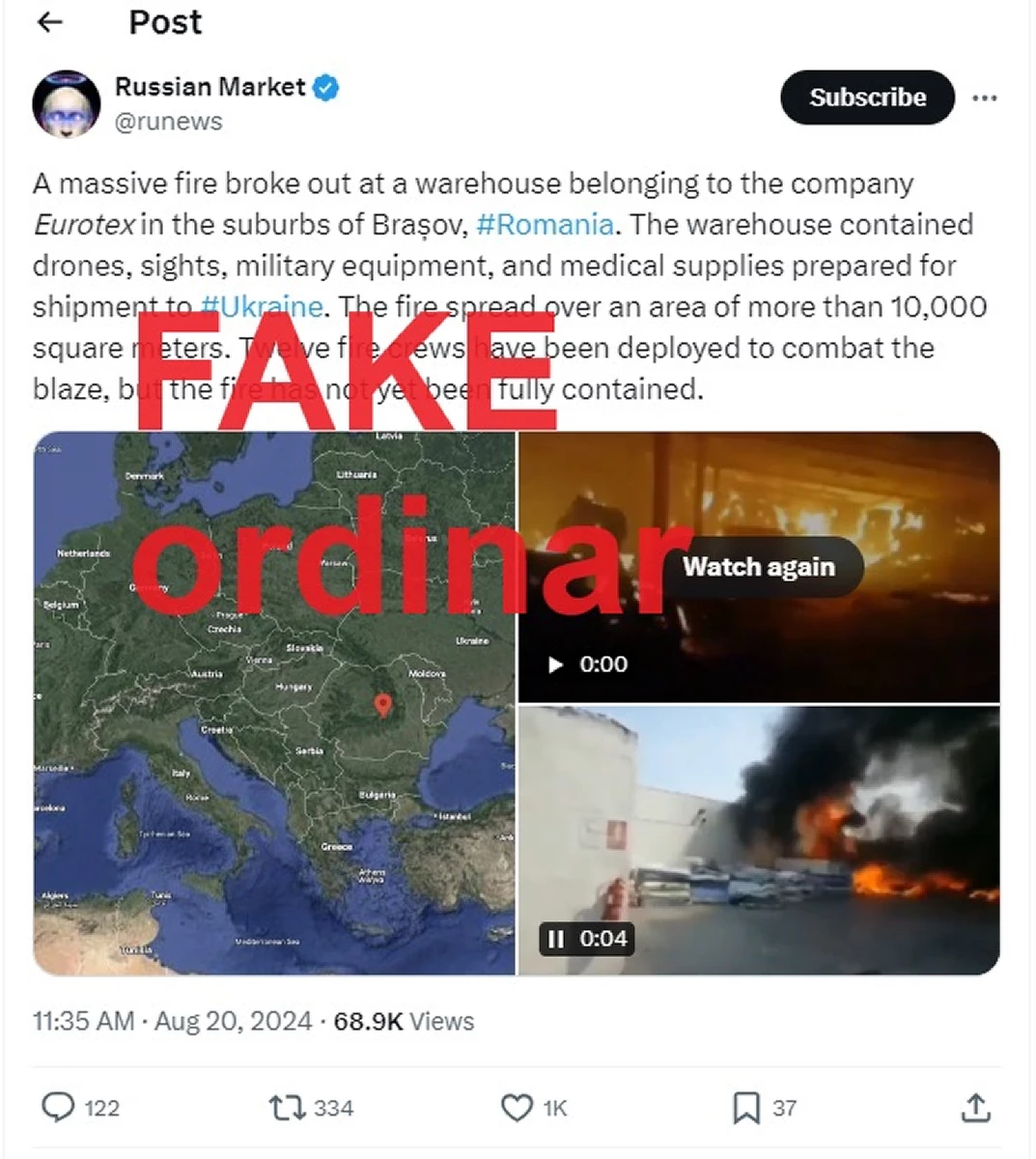Click the blue verified badge icon

coord(326,88)
